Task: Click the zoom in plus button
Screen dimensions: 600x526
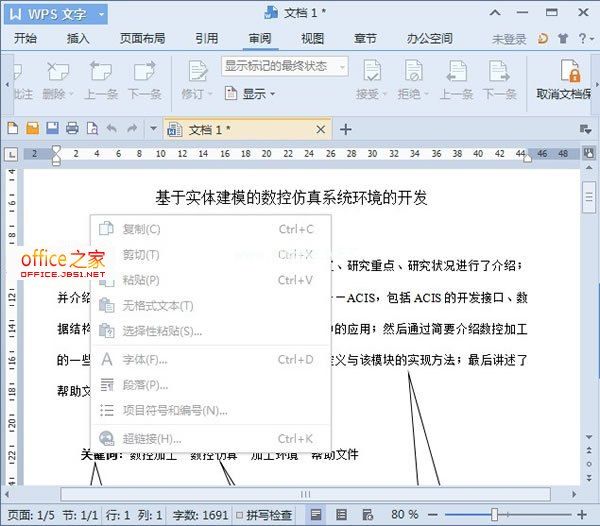Action: pos(583,514)
